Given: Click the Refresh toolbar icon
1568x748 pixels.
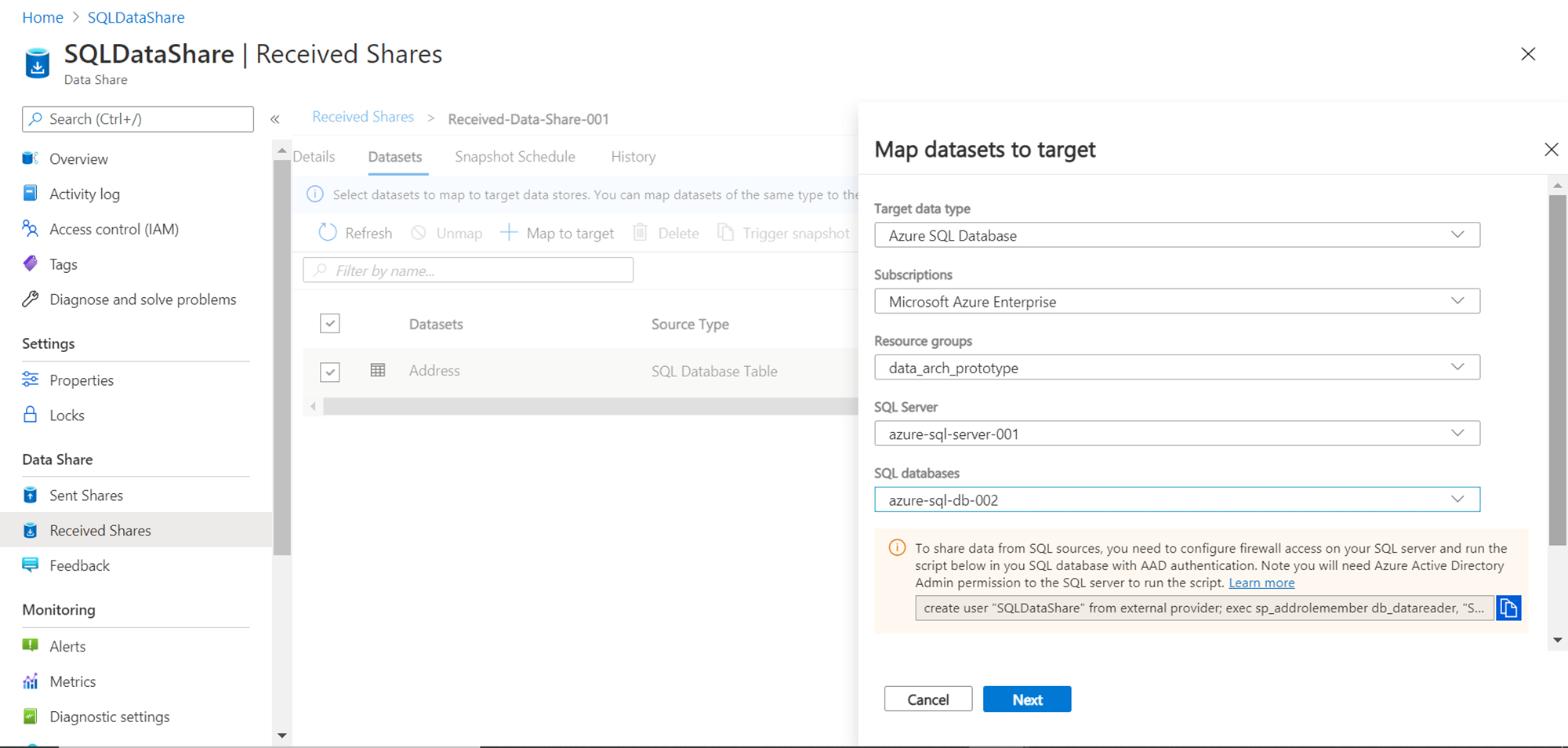Looking at the screenshot, I should 328,233.
